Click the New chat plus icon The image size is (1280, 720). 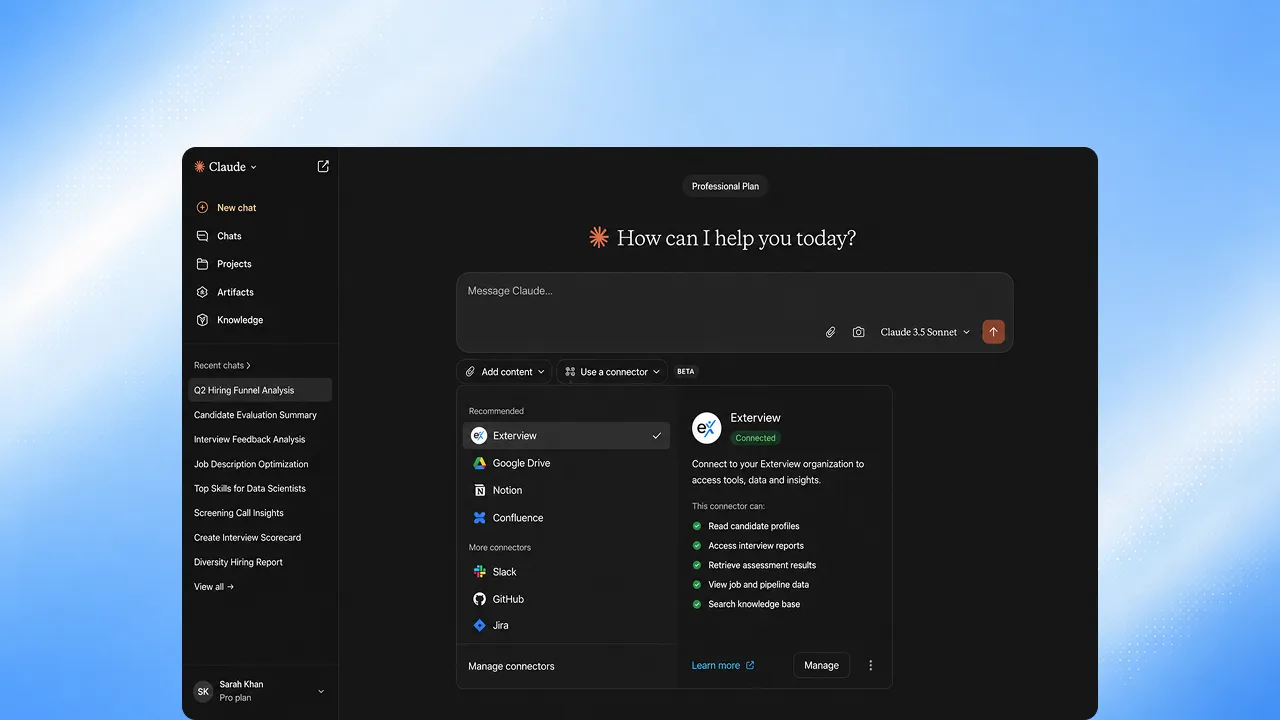pyautogui.click(x=202, y=208)
